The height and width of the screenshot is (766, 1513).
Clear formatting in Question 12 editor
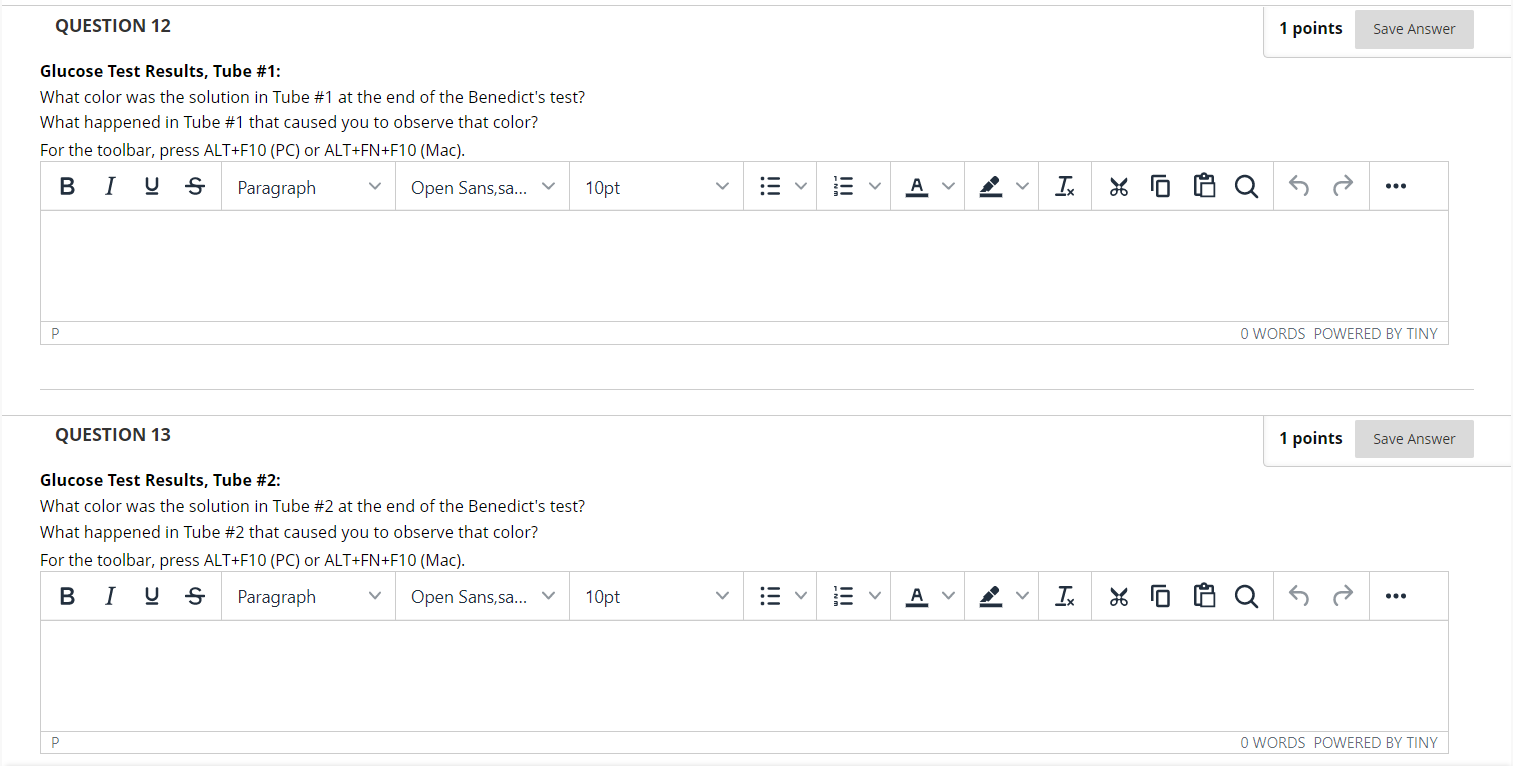pyautogui.click(x=1066, y=186)
